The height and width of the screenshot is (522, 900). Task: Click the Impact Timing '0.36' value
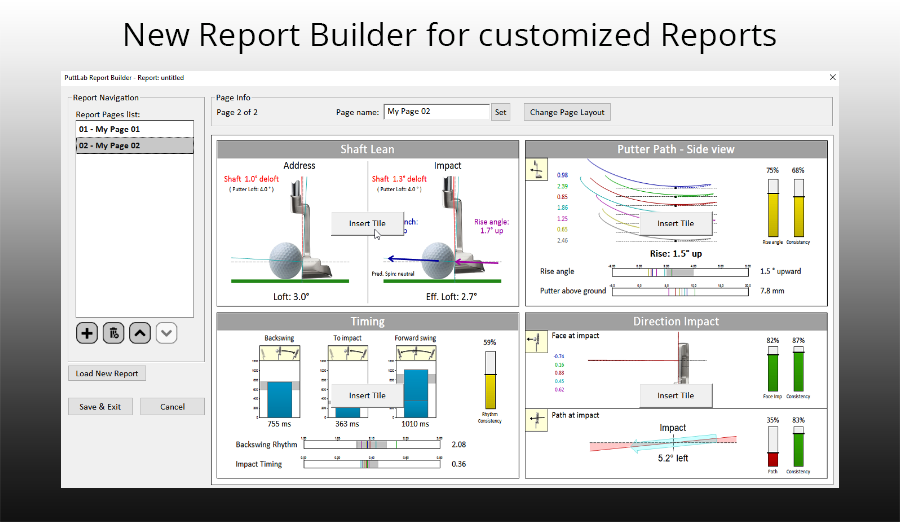[459, 464]
